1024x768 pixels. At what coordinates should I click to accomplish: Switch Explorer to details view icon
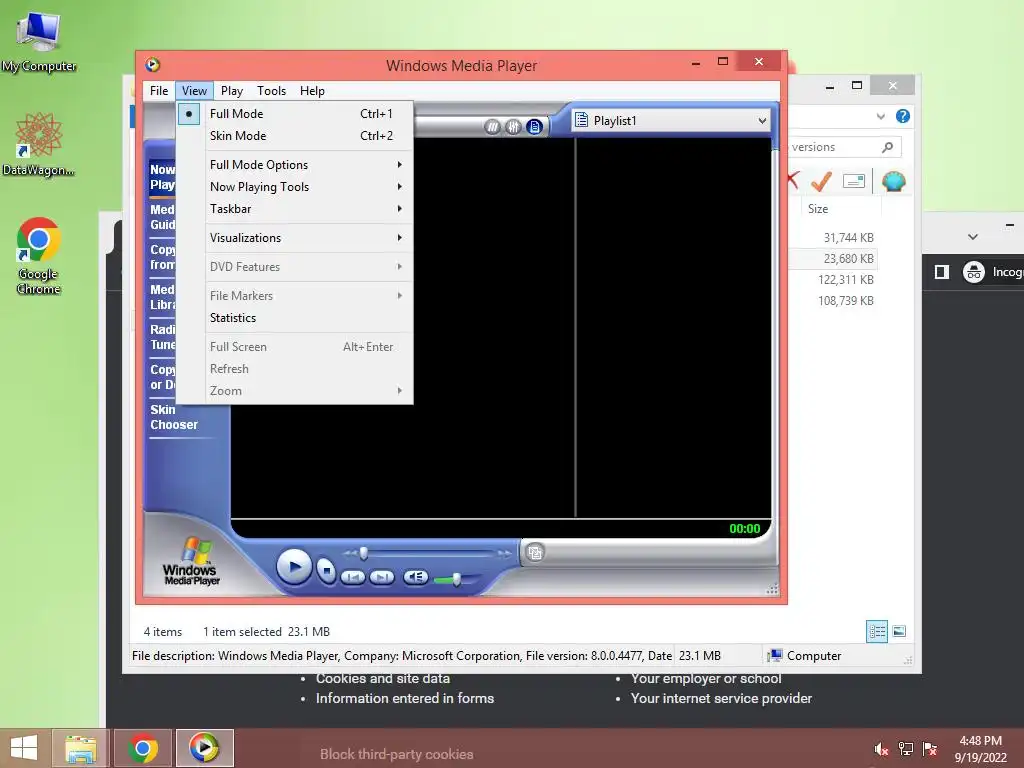[x=877, y=631]
